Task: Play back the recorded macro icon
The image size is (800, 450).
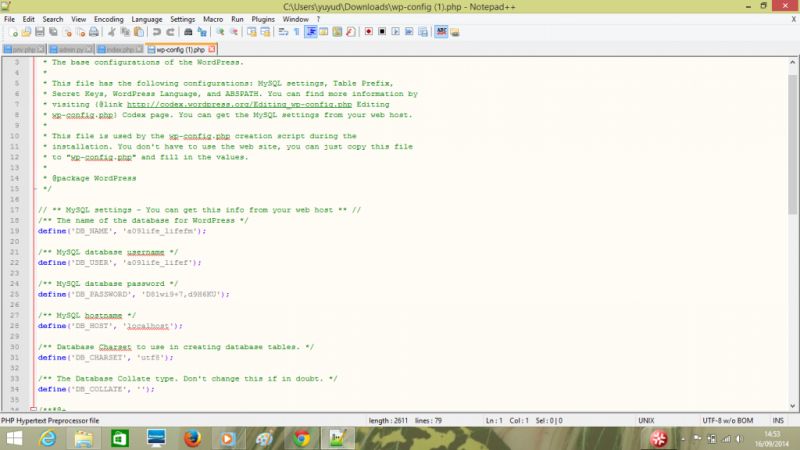Action: [x=395, y=32]
